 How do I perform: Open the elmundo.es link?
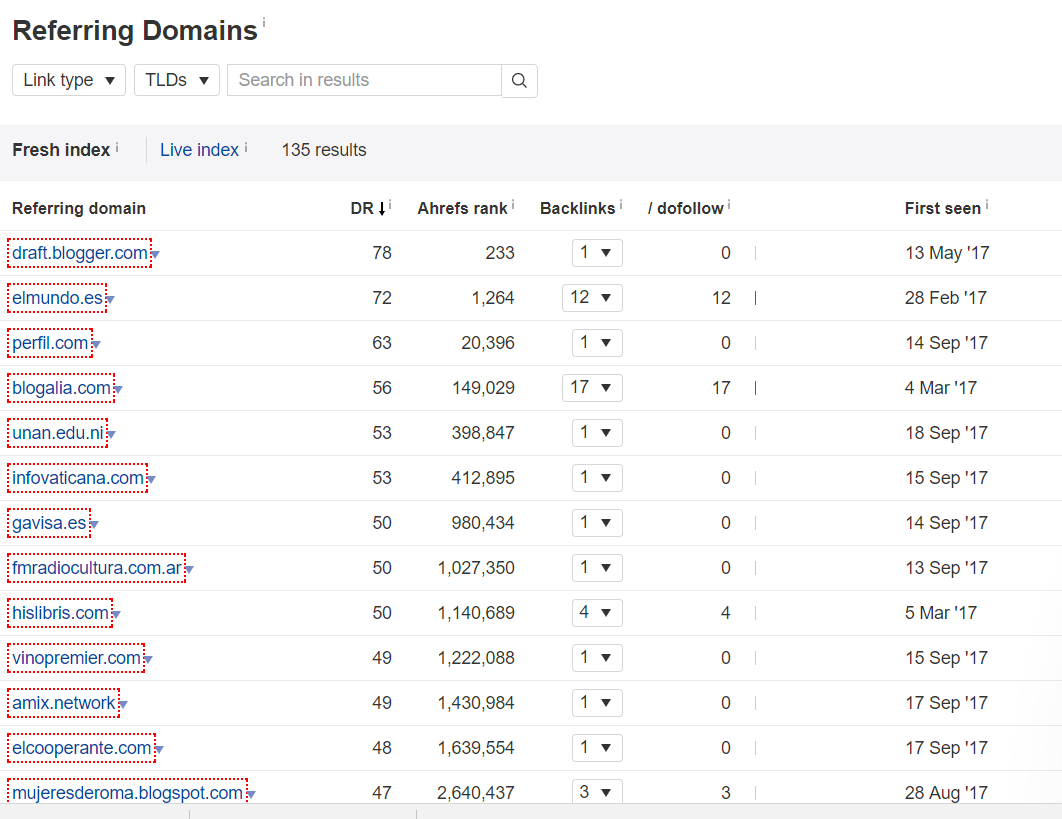(x=58, y=298)
